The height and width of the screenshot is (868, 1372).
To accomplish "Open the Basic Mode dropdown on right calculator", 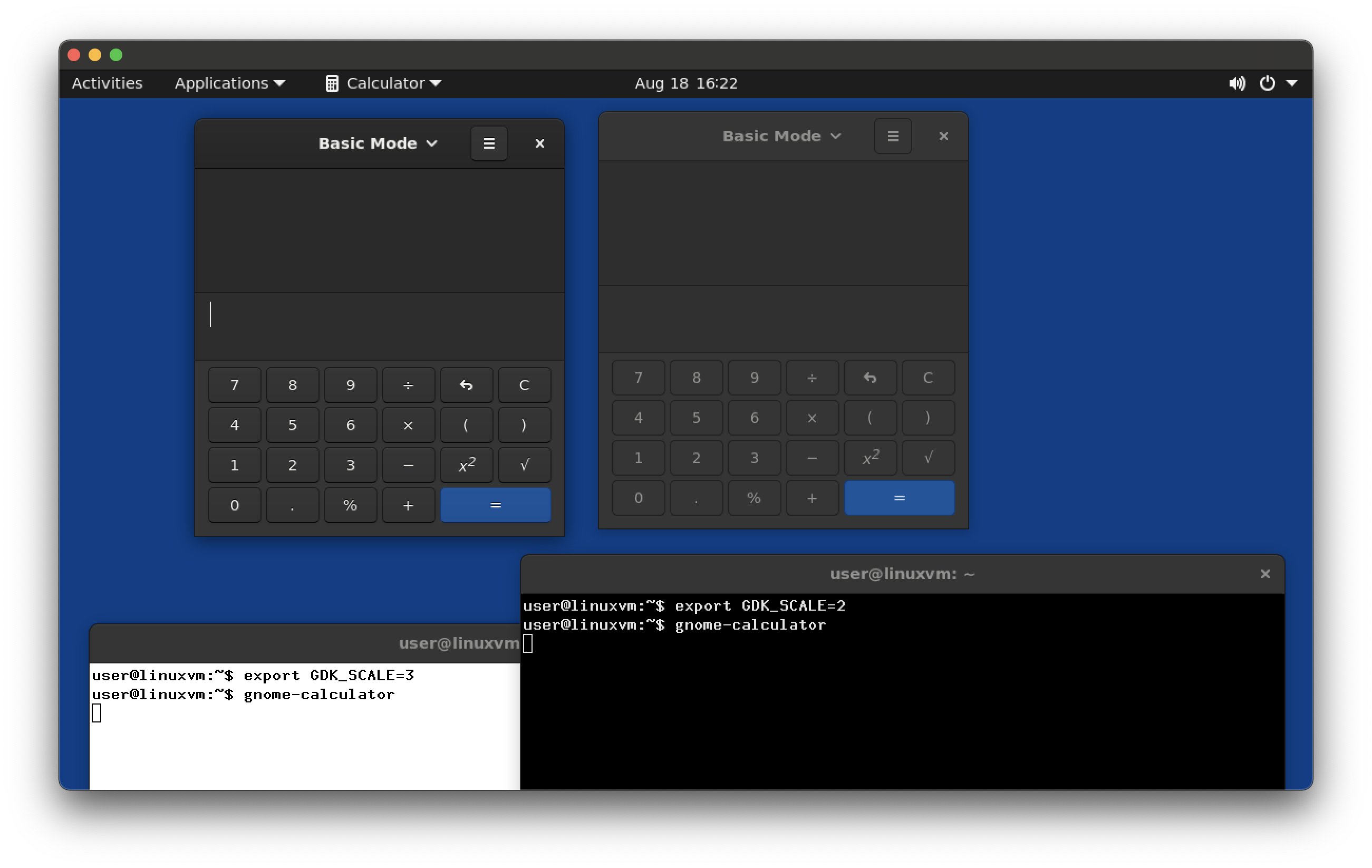I will pos(782,136).
